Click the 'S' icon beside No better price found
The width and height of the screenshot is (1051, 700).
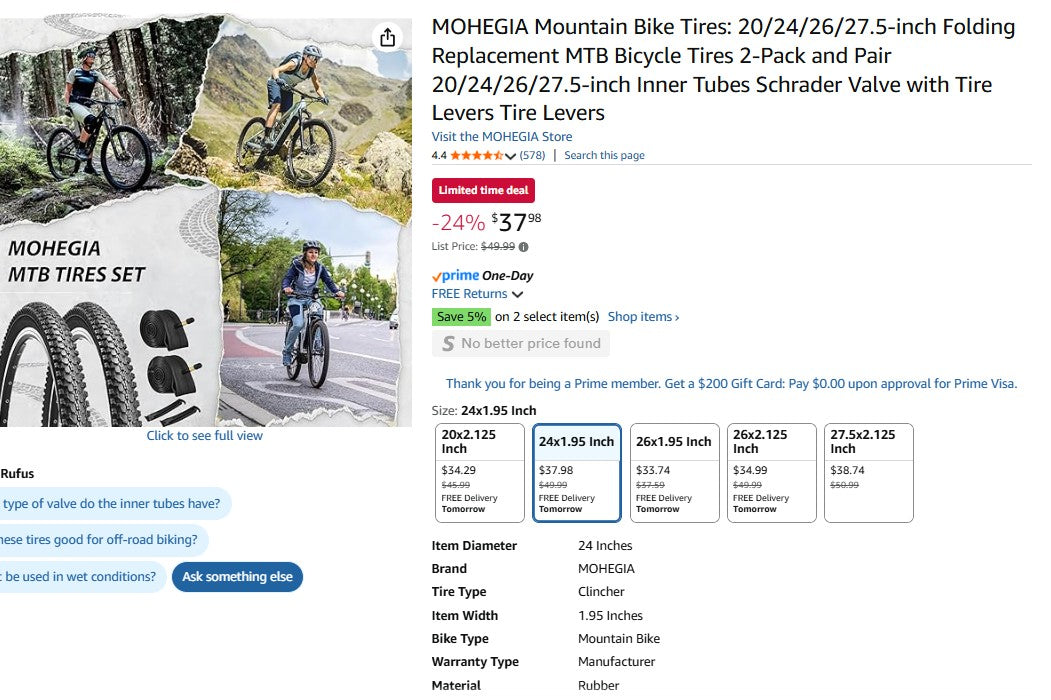pyautogui.click(x=447, y=344)
